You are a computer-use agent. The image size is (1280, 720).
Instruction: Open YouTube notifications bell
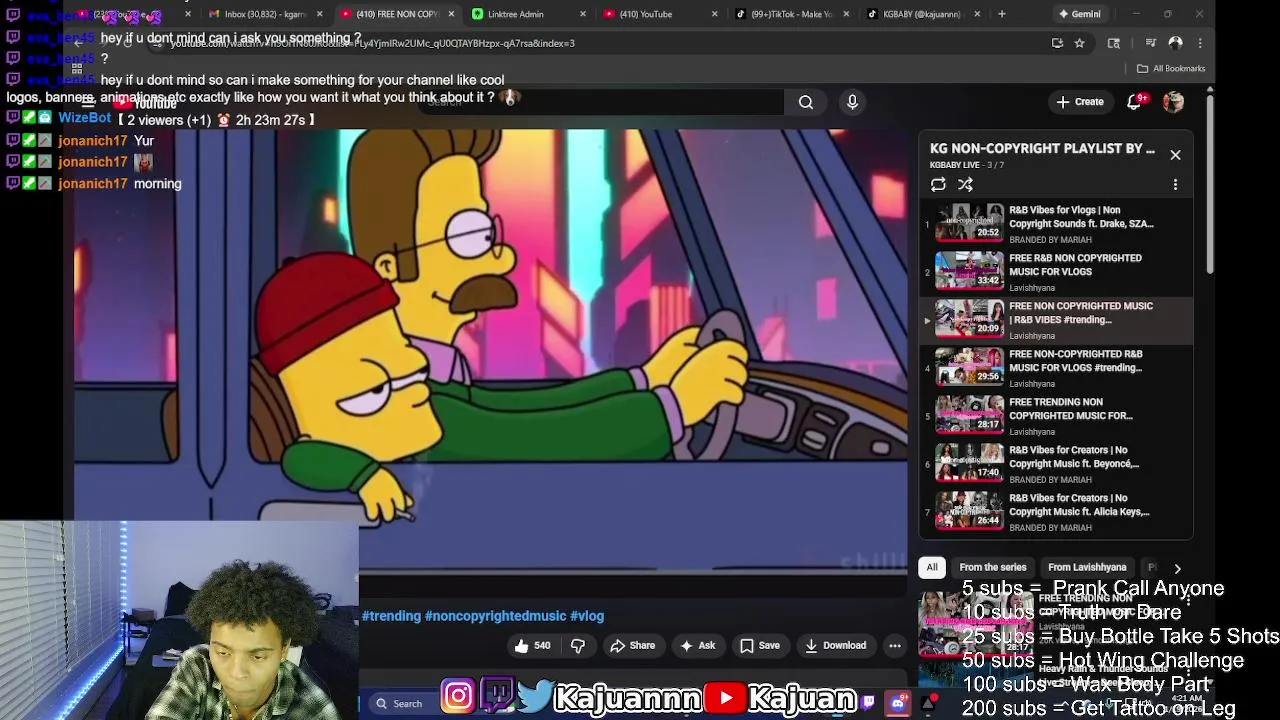click(1134, 102)
